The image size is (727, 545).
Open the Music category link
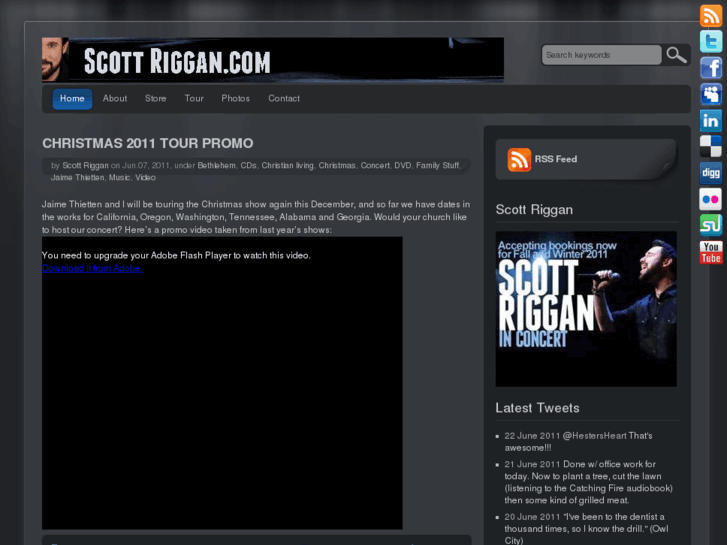(x=119, y=178)
